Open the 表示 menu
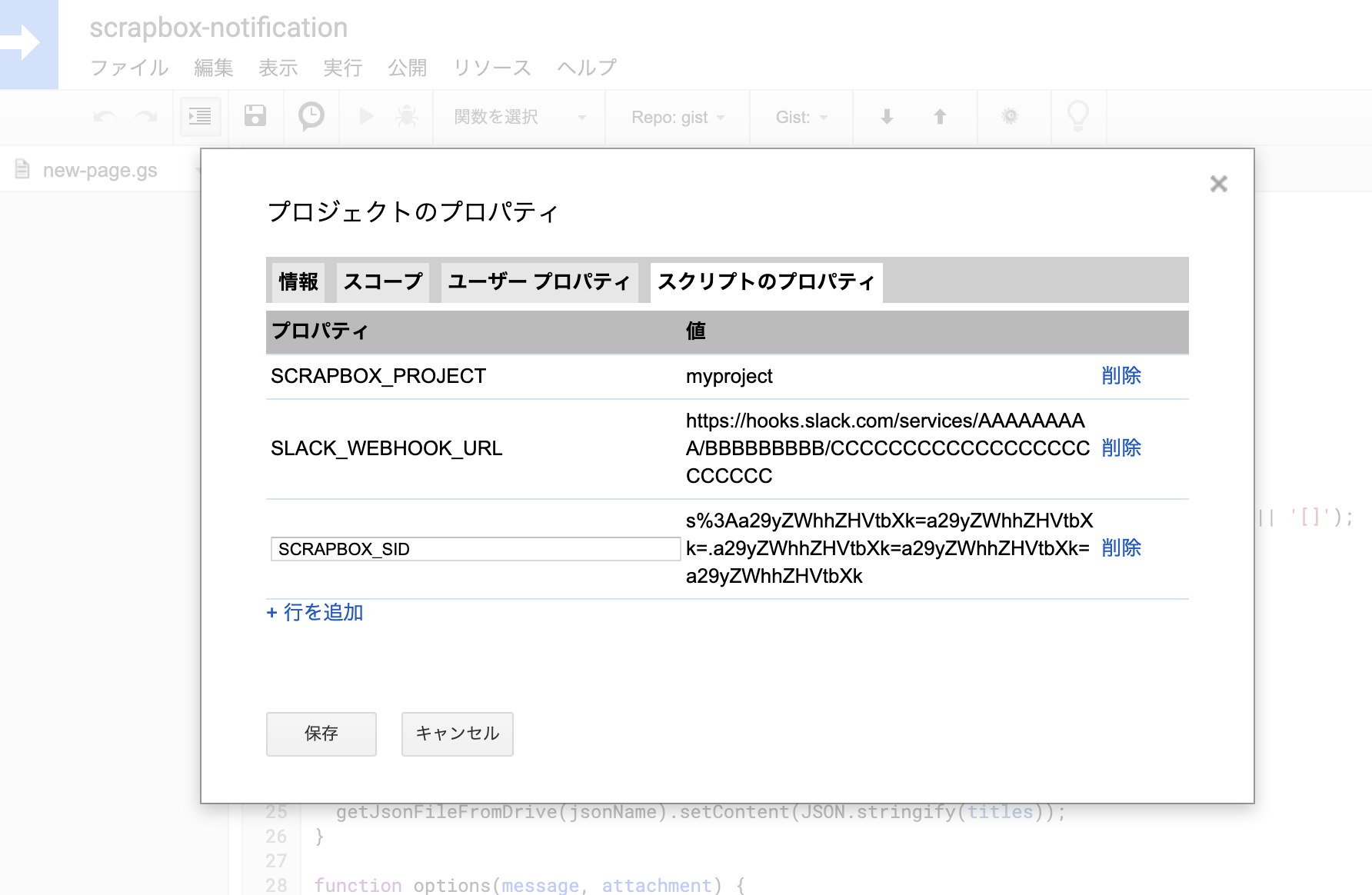The image size is (1372, 895). (278, 68)
